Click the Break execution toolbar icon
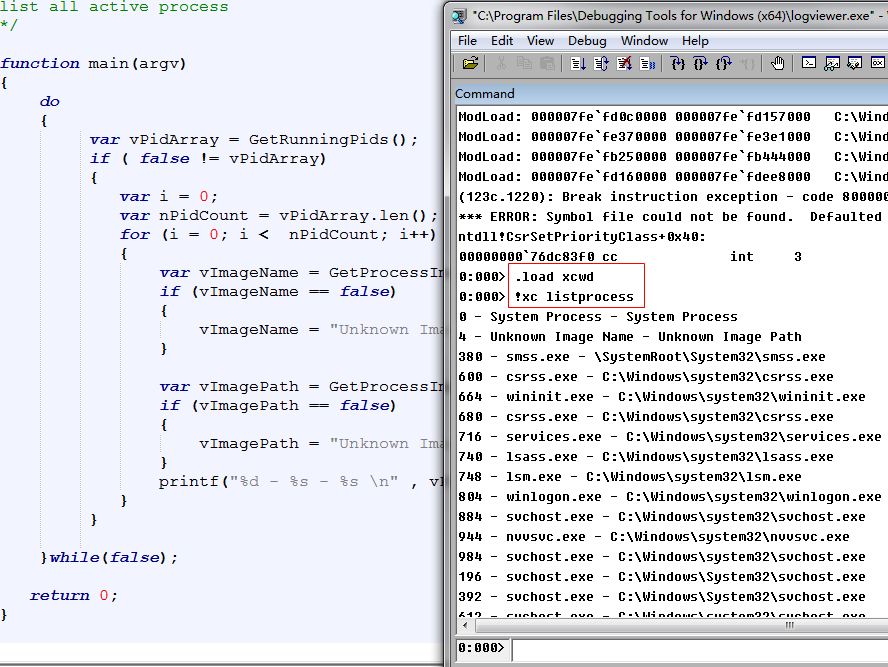This screenshot has height=667, width=888. click(x=647, y=63)
